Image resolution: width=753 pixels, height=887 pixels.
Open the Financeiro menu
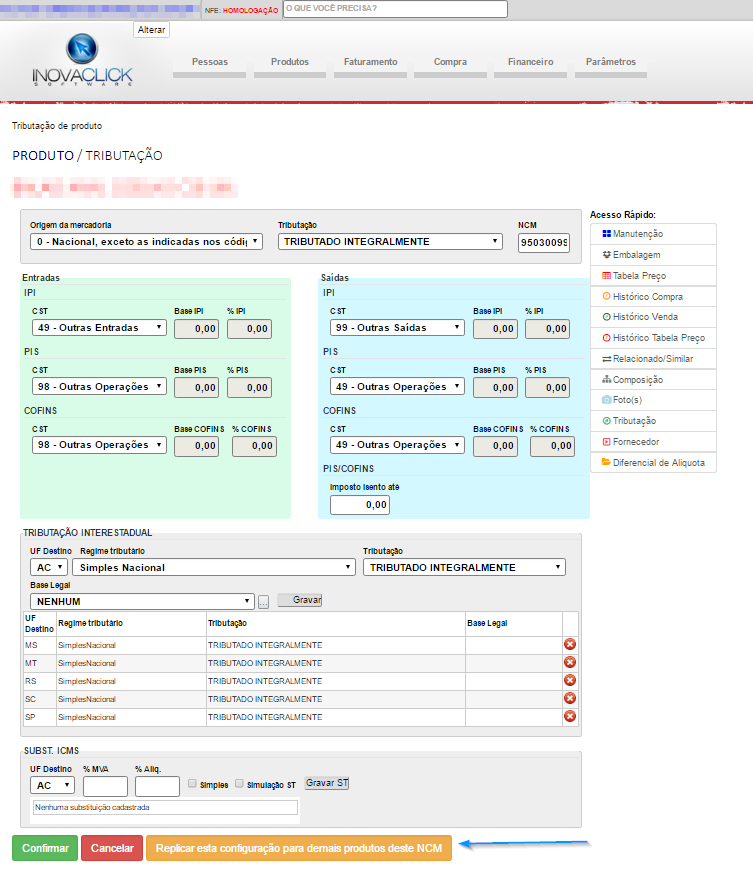tap(530, 62)
